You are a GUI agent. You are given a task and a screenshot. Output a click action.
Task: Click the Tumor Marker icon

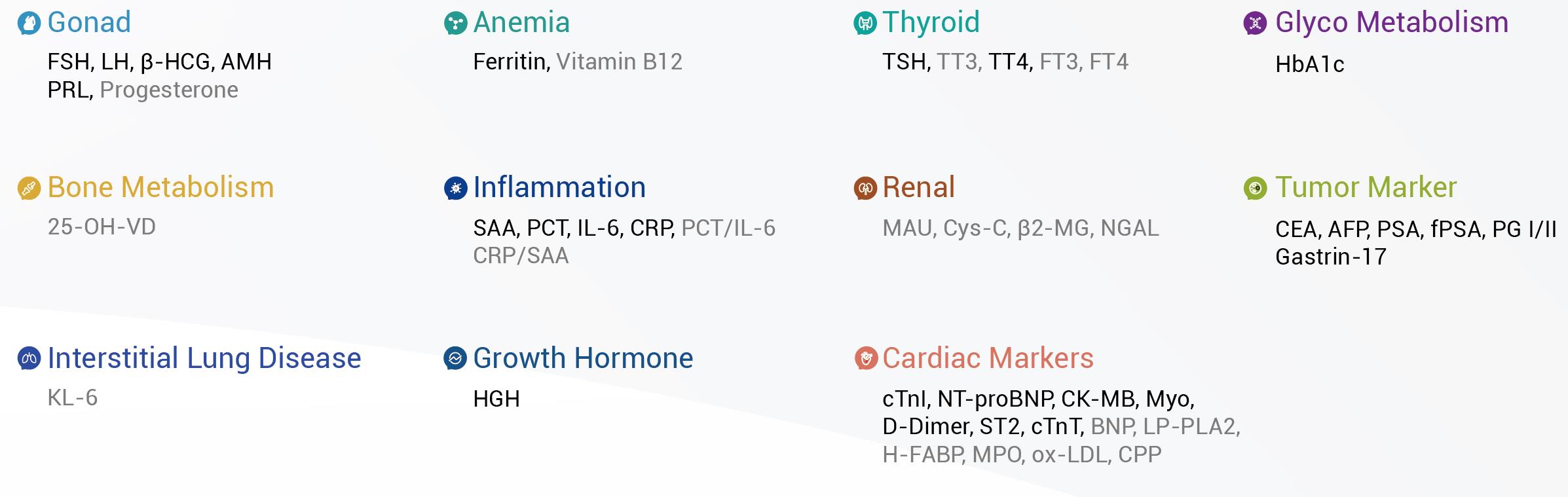tap(1255, 189)
